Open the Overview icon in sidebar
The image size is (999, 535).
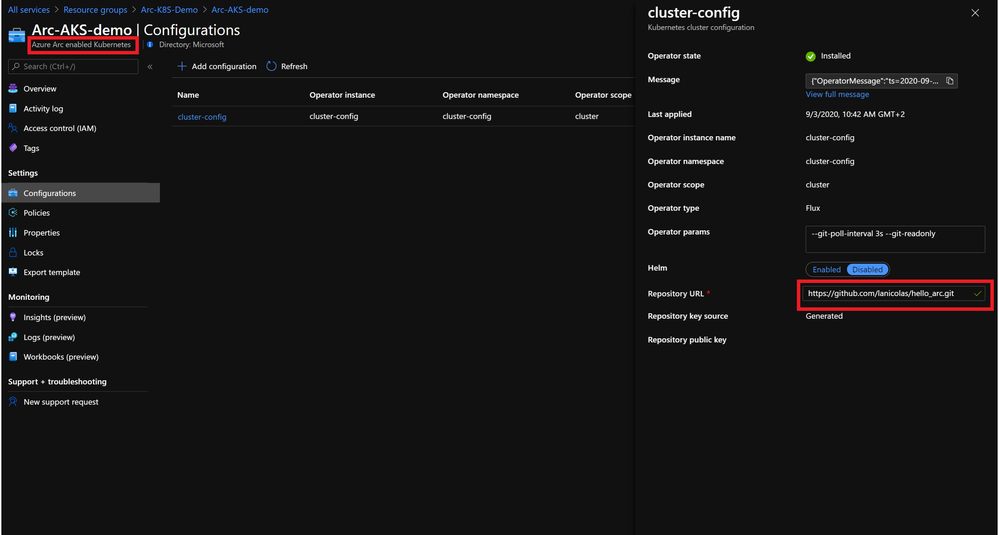pos(13,89)
